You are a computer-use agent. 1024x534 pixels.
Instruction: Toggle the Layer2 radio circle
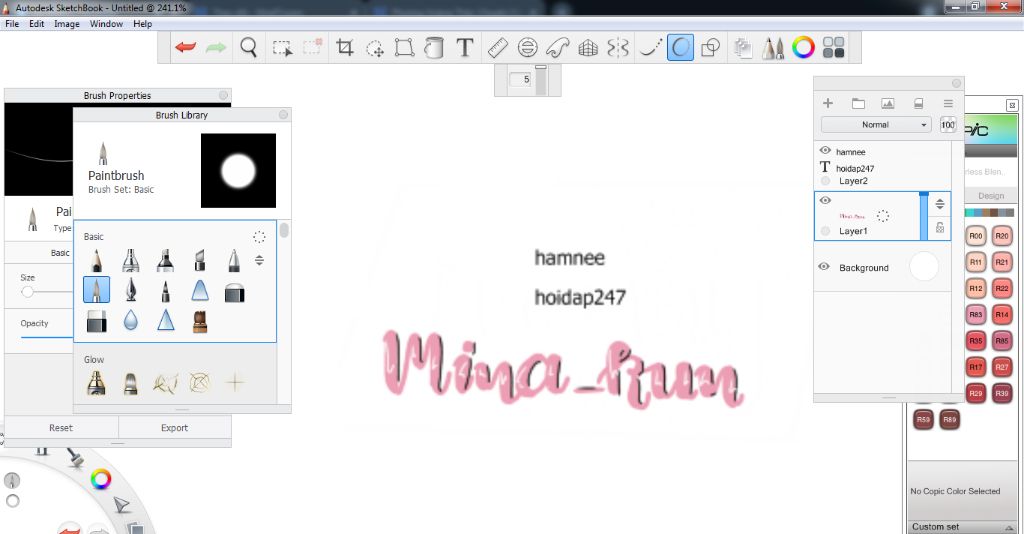825,181
